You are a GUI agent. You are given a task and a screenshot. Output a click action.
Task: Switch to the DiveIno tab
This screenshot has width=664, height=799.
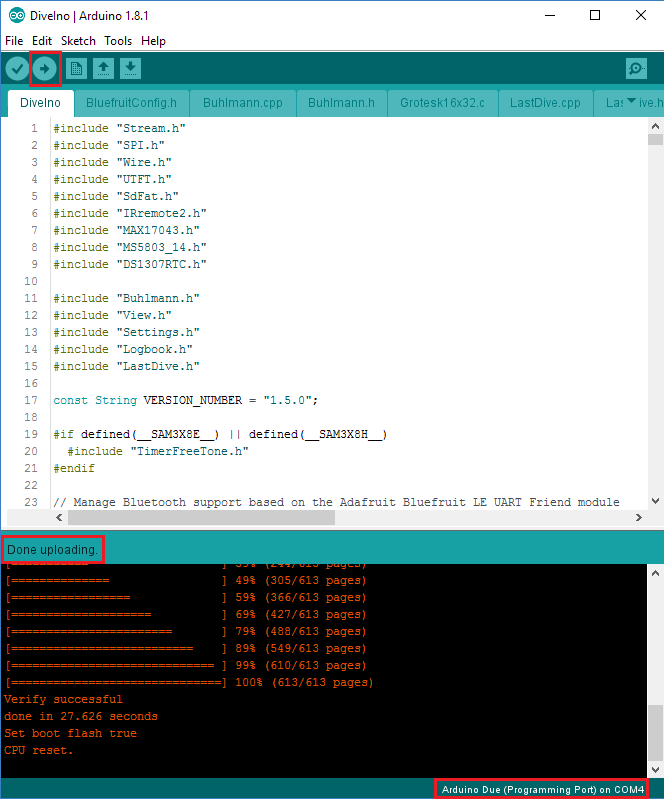click(x=41, y=103)
